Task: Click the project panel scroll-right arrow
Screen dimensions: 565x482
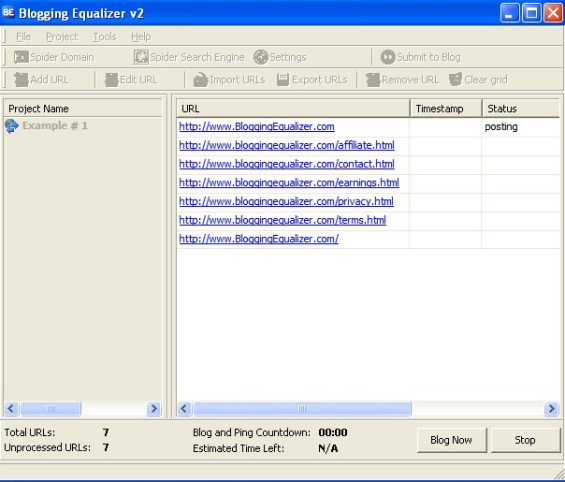Action: 154,409
